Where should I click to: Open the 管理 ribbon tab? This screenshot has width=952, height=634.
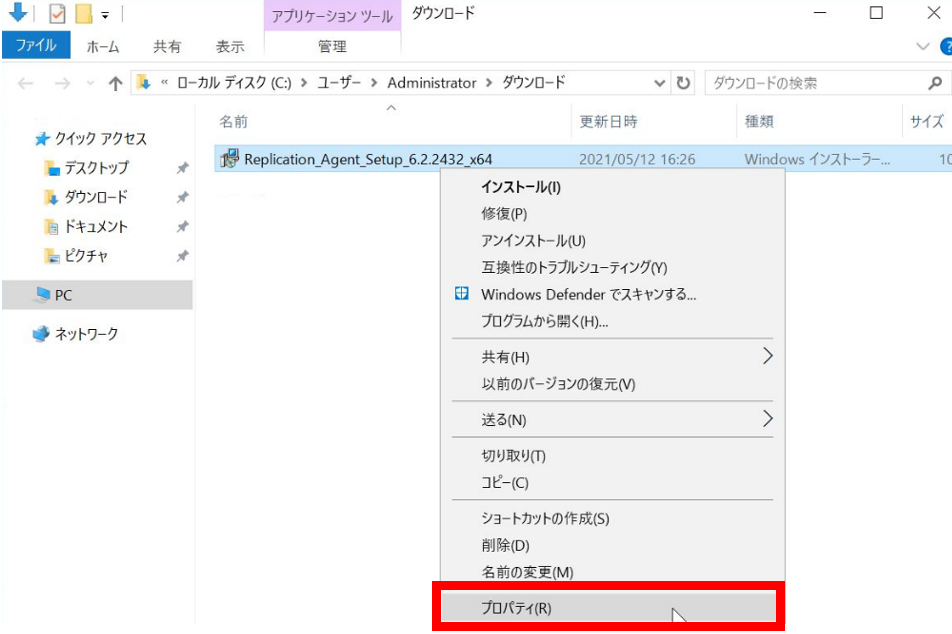(332, 46)
